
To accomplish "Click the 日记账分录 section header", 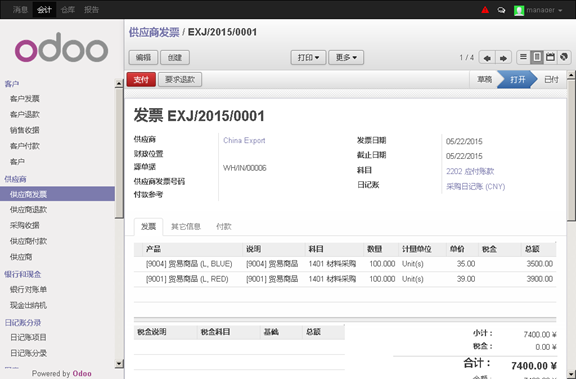I will (23, 322).
